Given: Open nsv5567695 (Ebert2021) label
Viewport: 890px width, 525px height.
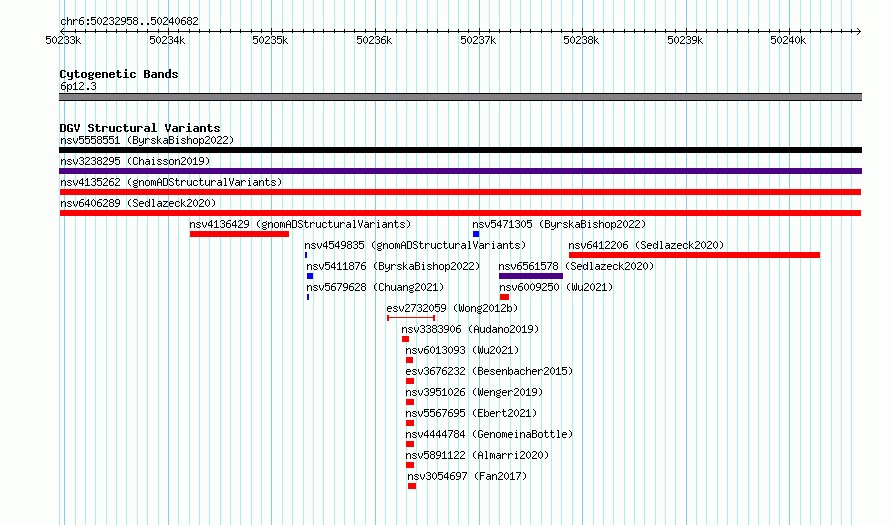Looking at the screenshot, I should 471,413.
